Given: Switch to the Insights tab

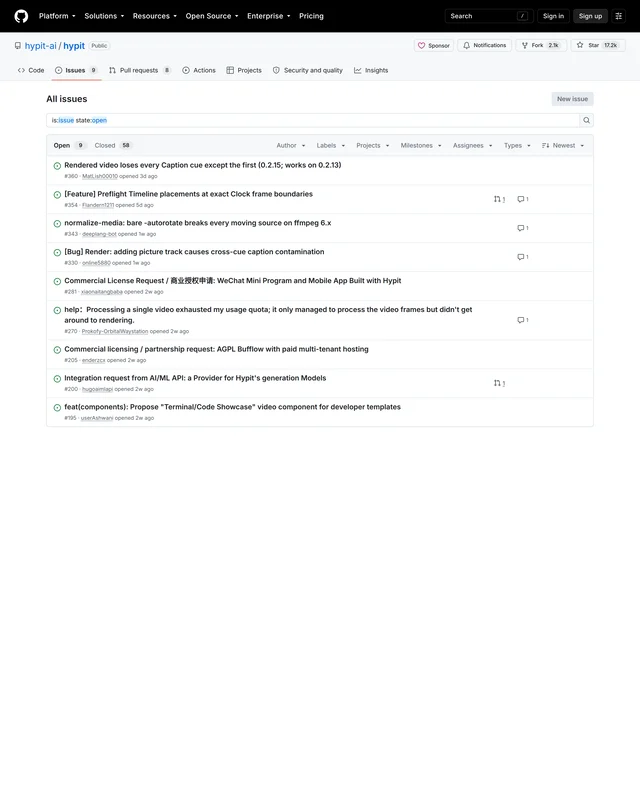Looking at the screenshot, I should pos(371,70).
